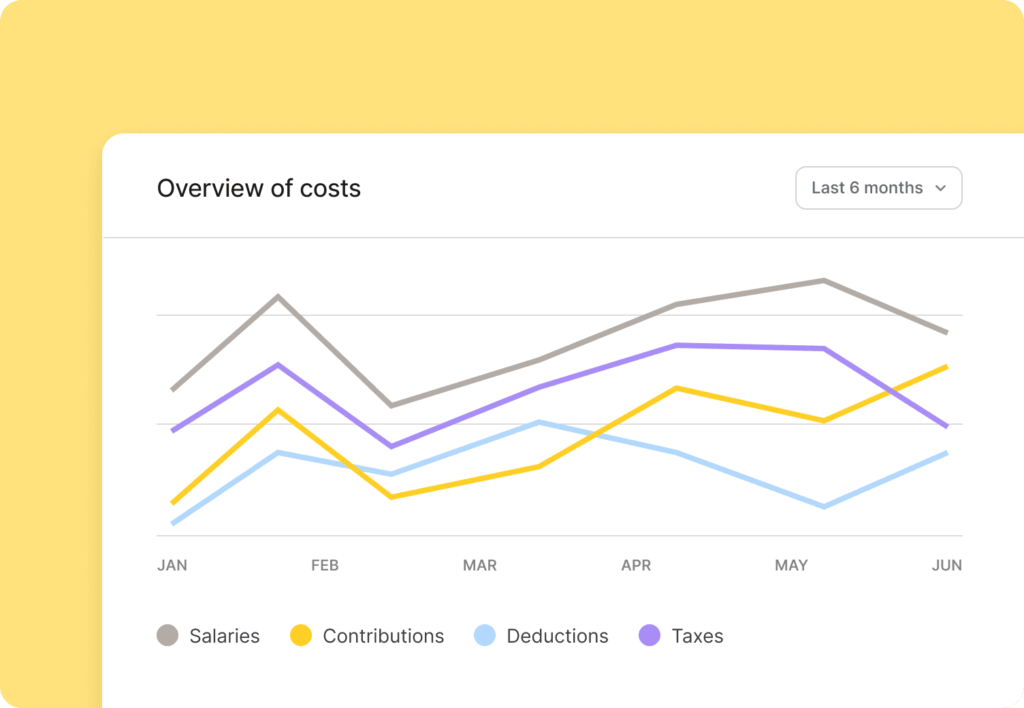Click the MAY axis label
This screenshot has width=1024, height=708.
pos(791,566)
